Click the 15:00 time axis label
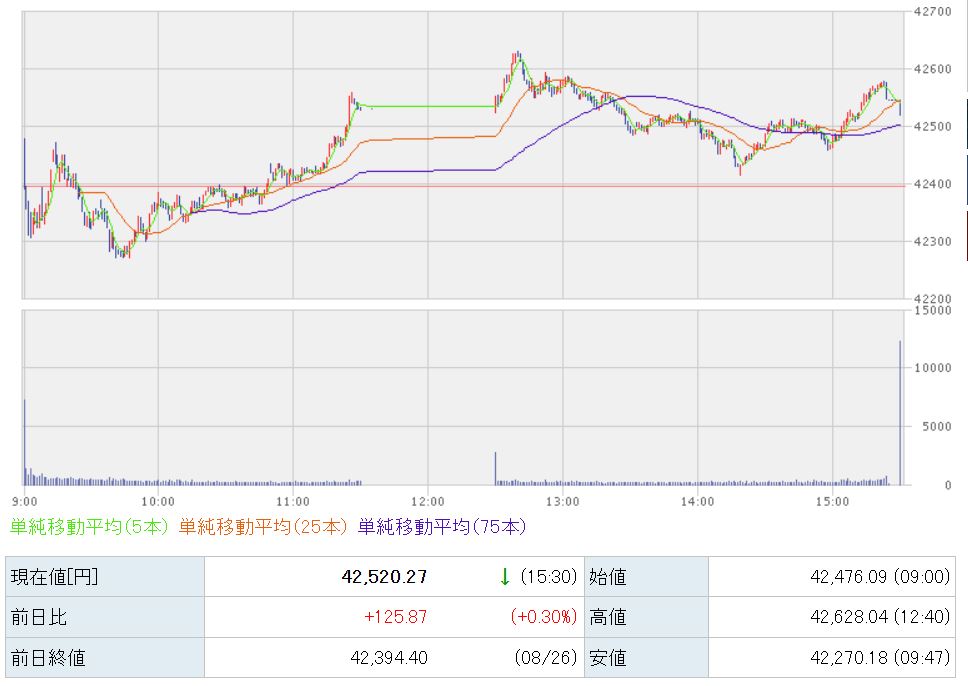Image resolution: width=968 pixels, height=686 pixels. (x=832, y=501)
